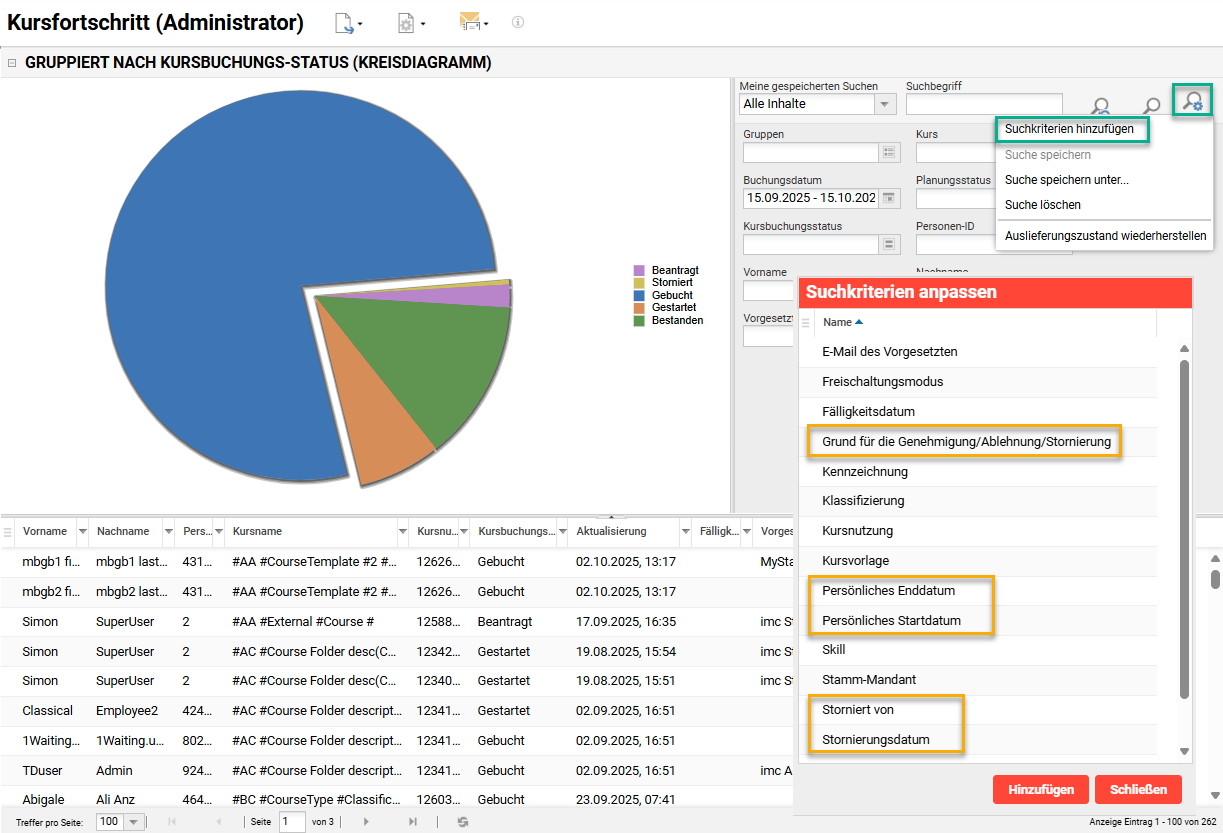Select Suche speichern unter... menu entry

point(1066,180)
